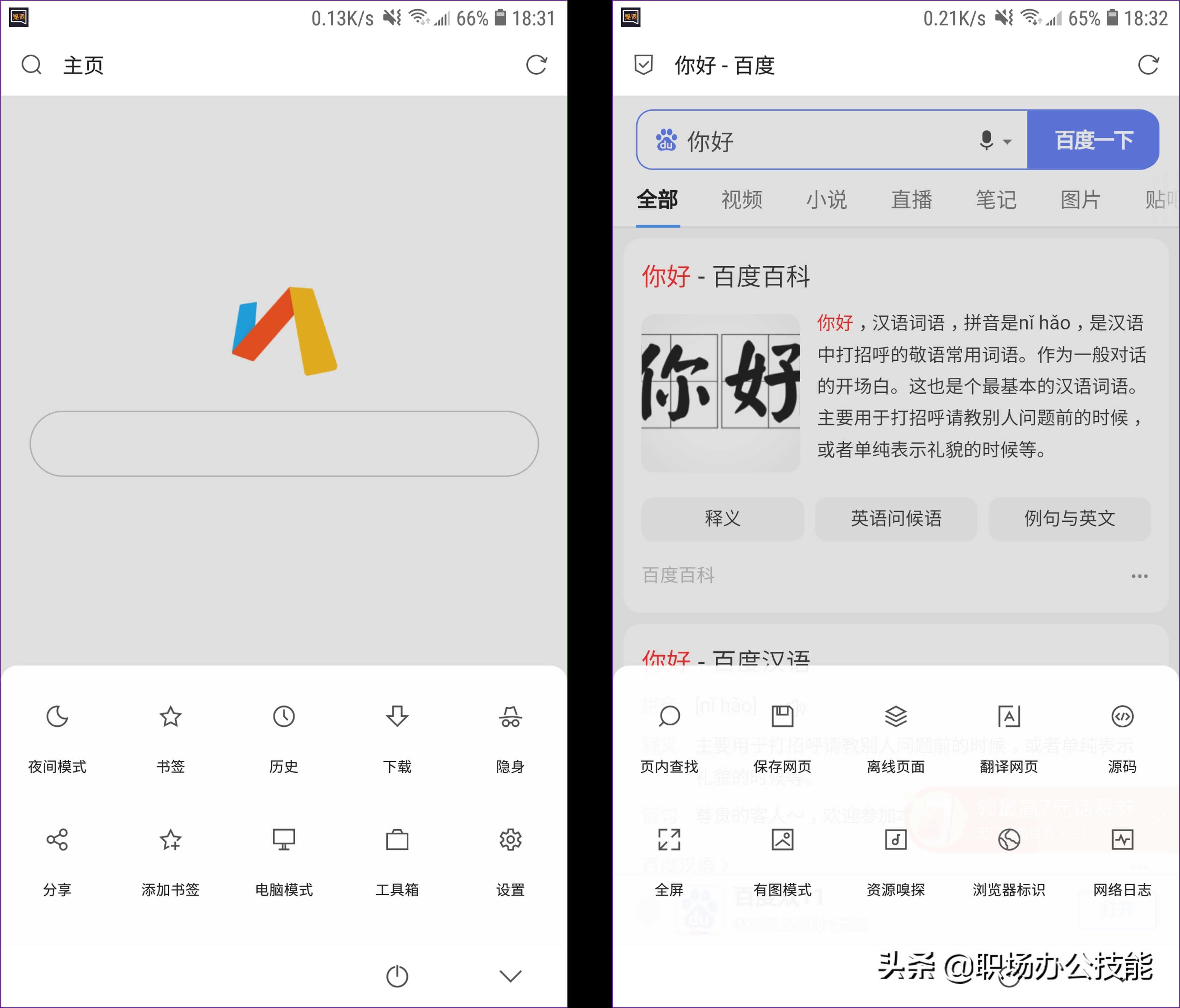Open the Toolbox icon (工具箱)
The image size is (1180, 1008).
click(x=397, y=840)
